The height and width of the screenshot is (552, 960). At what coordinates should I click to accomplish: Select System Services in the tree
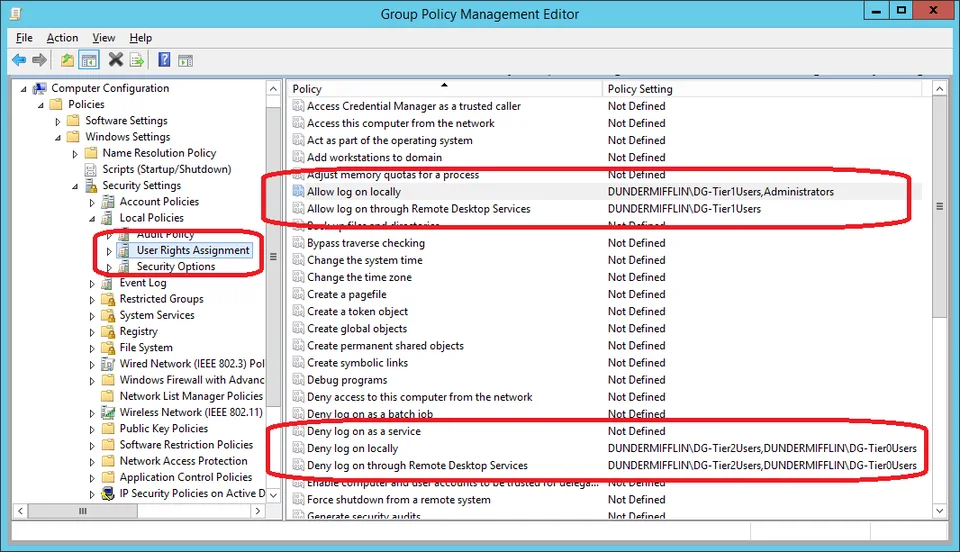point(157,315)
